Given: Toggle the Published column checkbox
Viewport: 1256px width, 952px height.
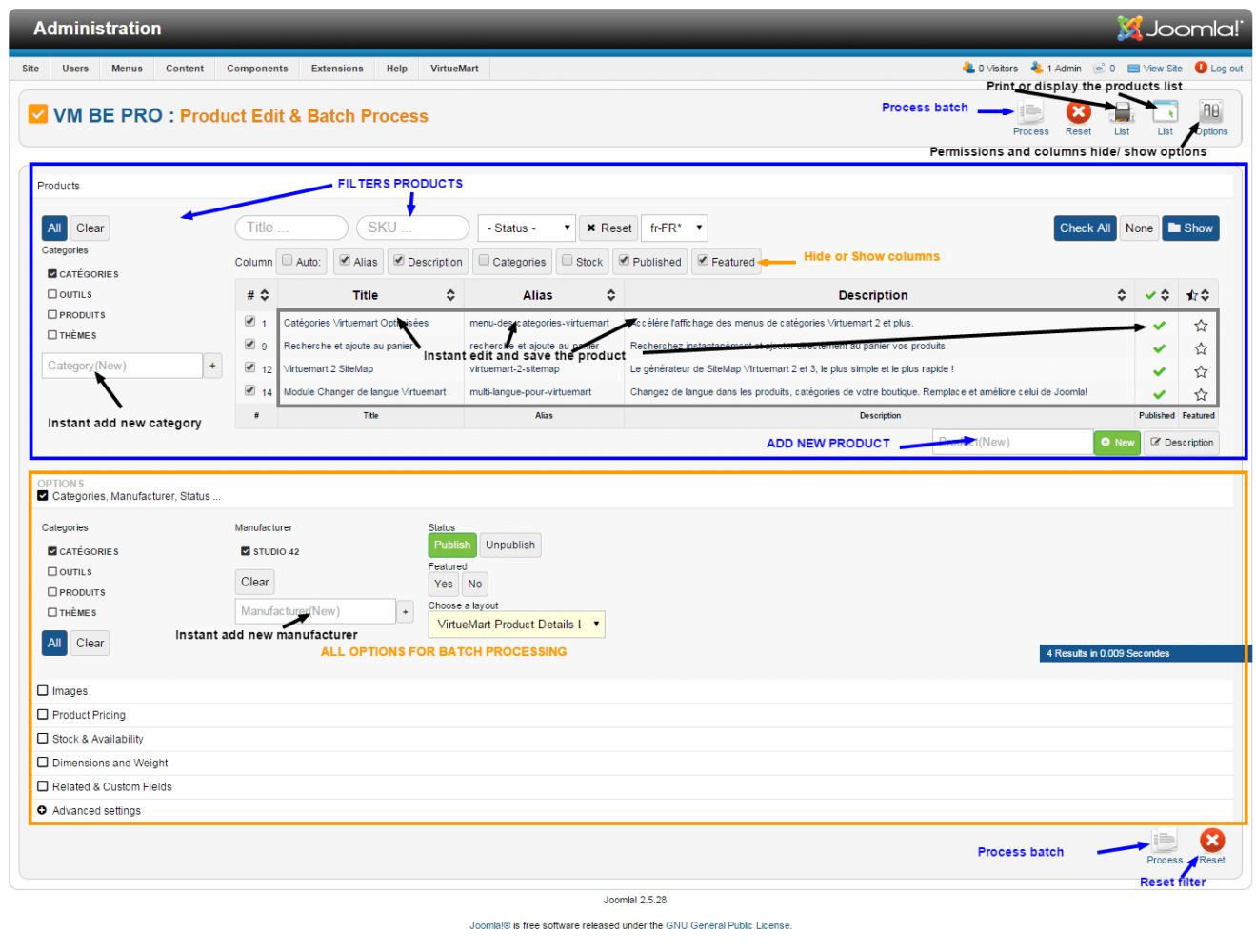Looking at the screenshot, I should coord(624,260).
